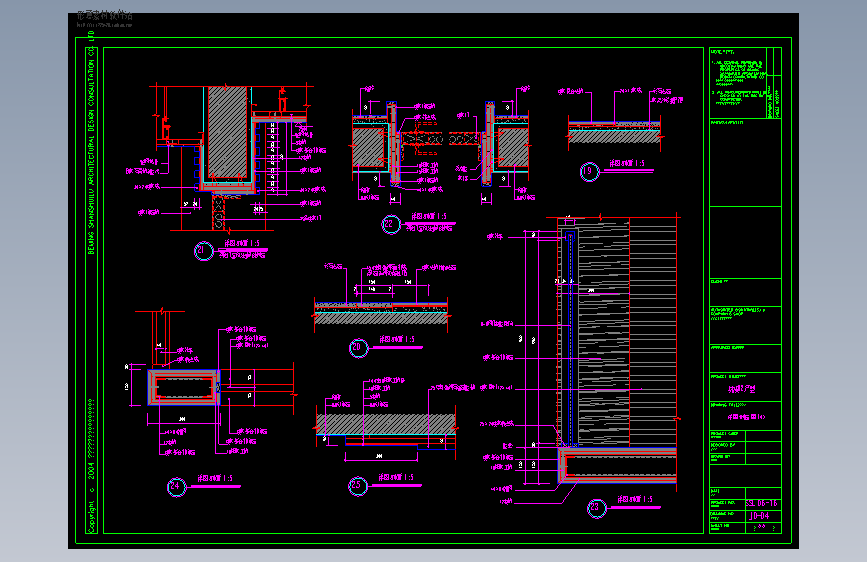Click the detail number 20 circle
The width and height of the screenshot is (867, 562).
click(x=358, y=347)
